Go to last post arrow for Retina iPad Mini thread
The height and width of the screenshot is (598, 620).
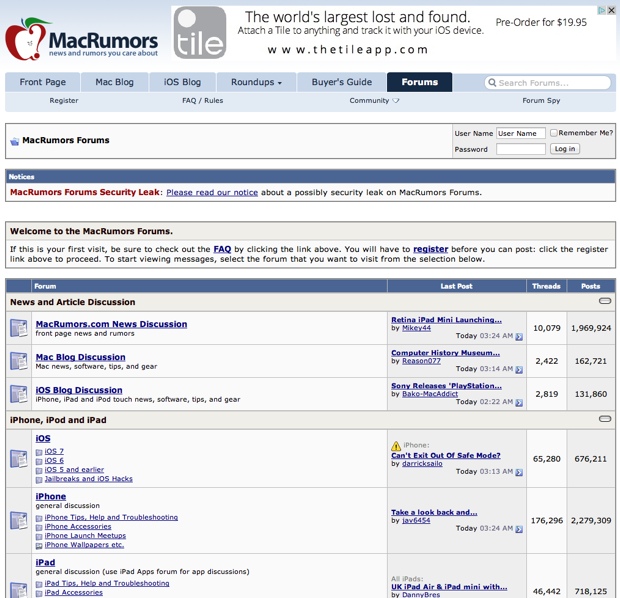(x=519, y=337)
